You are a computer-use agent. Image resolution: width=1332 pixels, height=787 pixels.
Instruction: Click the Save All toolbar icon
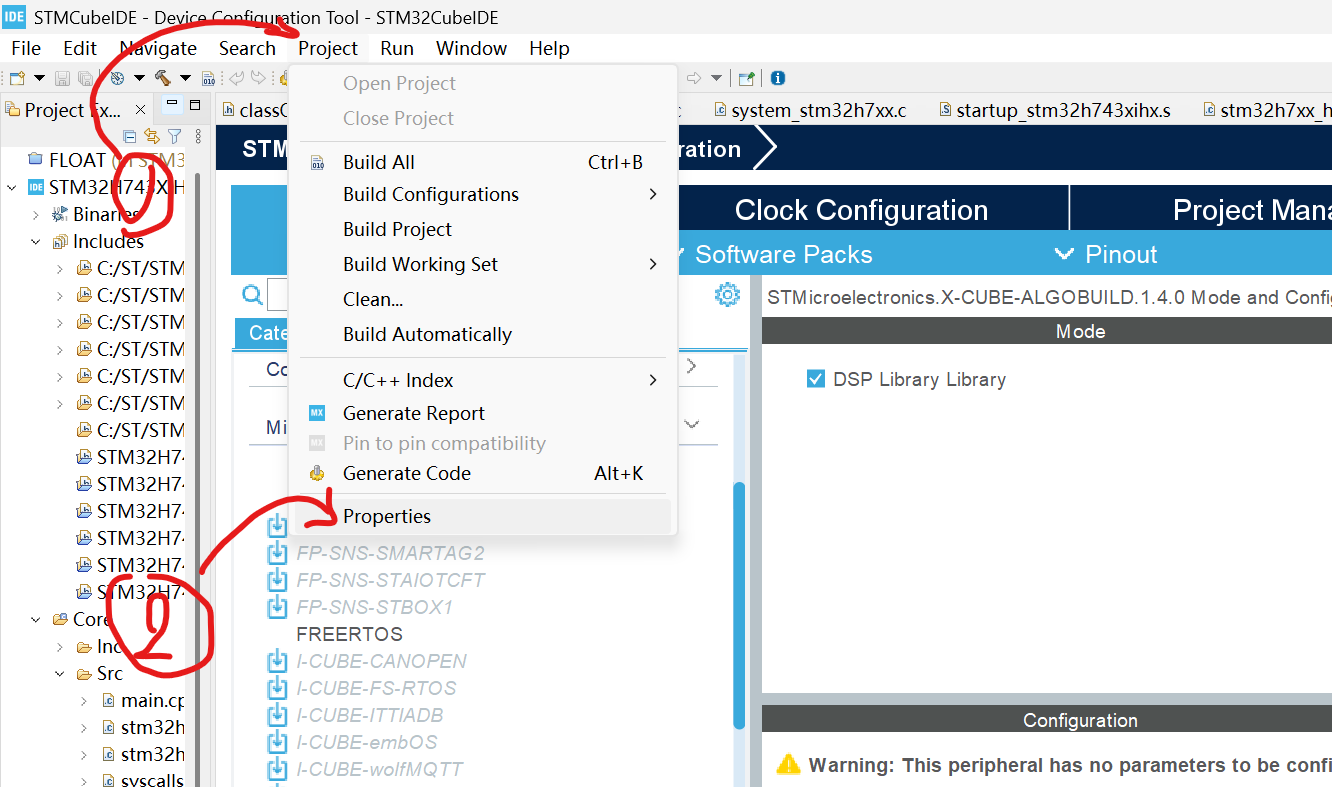[x=84, y=78]
